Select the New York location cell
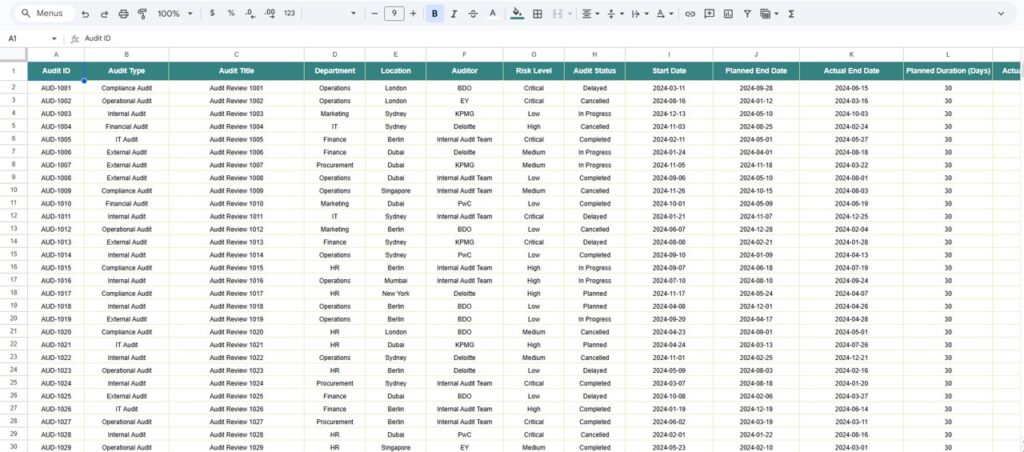The width and height of the screenshot is (1024, 452). pos(396,293)
